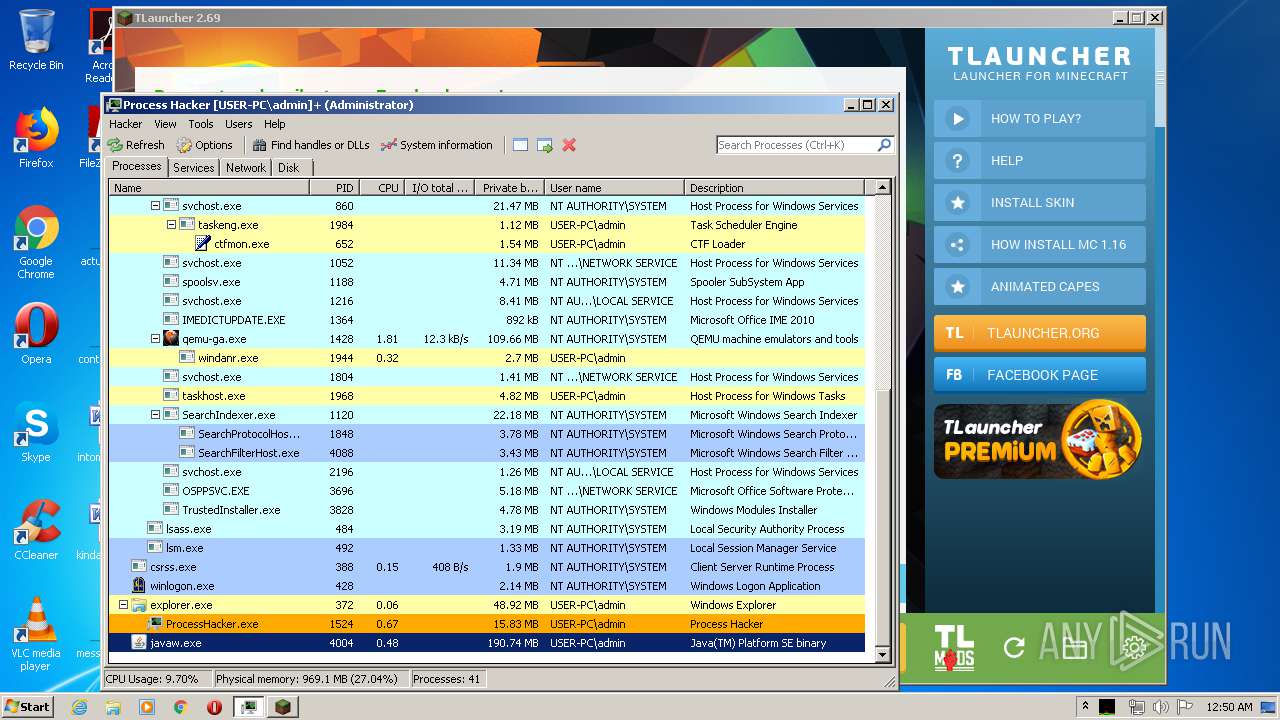Open the Tools menu

[x=201, y=124]
